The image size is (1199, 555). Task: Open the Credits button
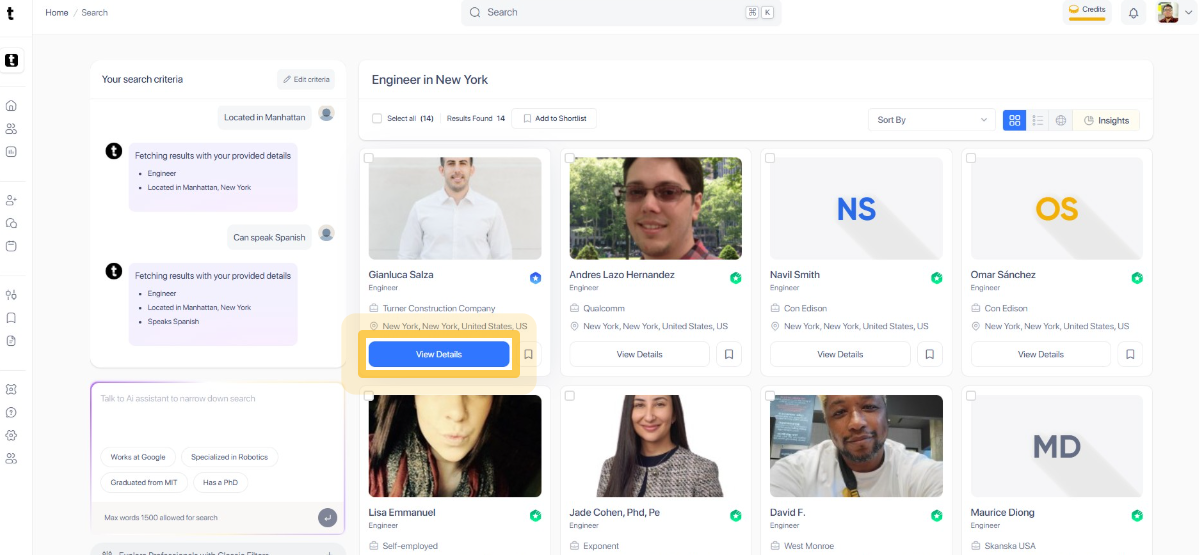[x=1087, y=12]
